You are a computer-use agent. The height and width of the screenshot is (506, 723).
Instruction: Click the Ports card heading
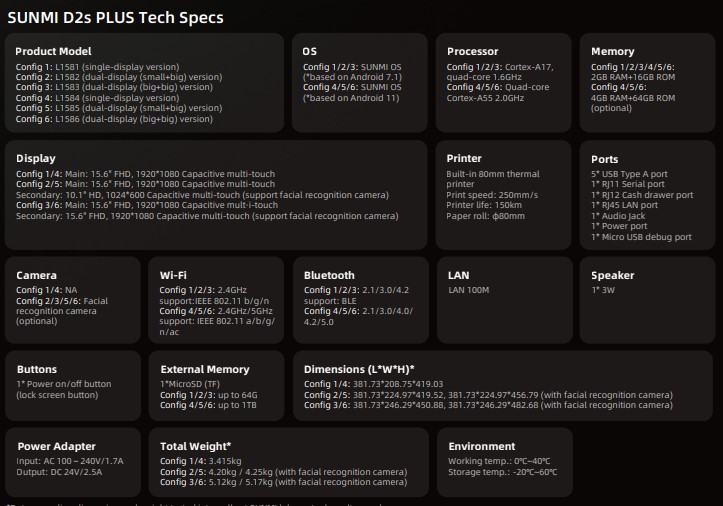click(x=604, y=159)
